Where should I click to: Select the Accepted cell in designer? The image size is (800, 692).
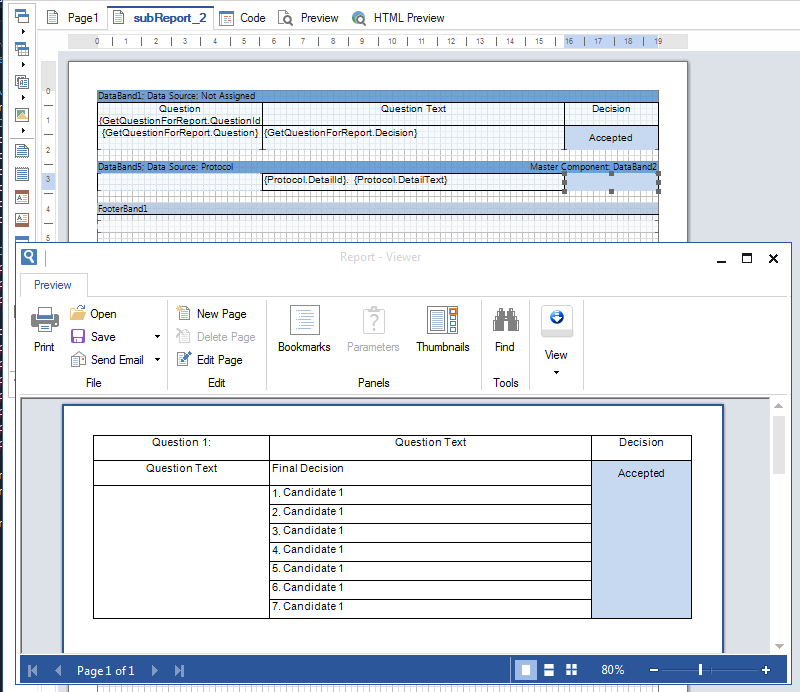pyautogui.click(x=611, y=138)
